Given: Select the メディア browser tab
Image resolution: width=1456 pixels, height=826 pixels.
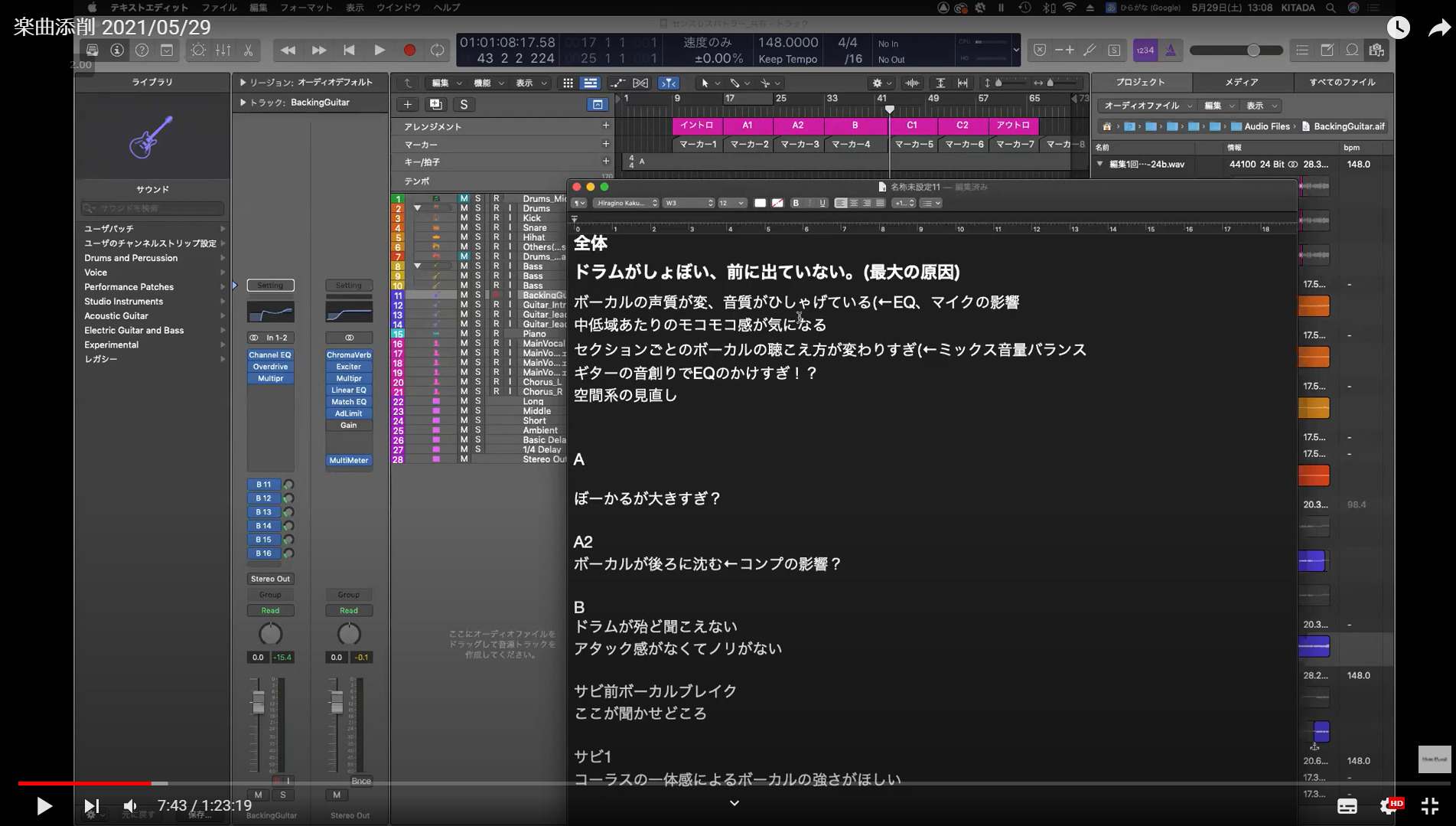Looking at the screenshot, I should click(x=1241, y=82).
